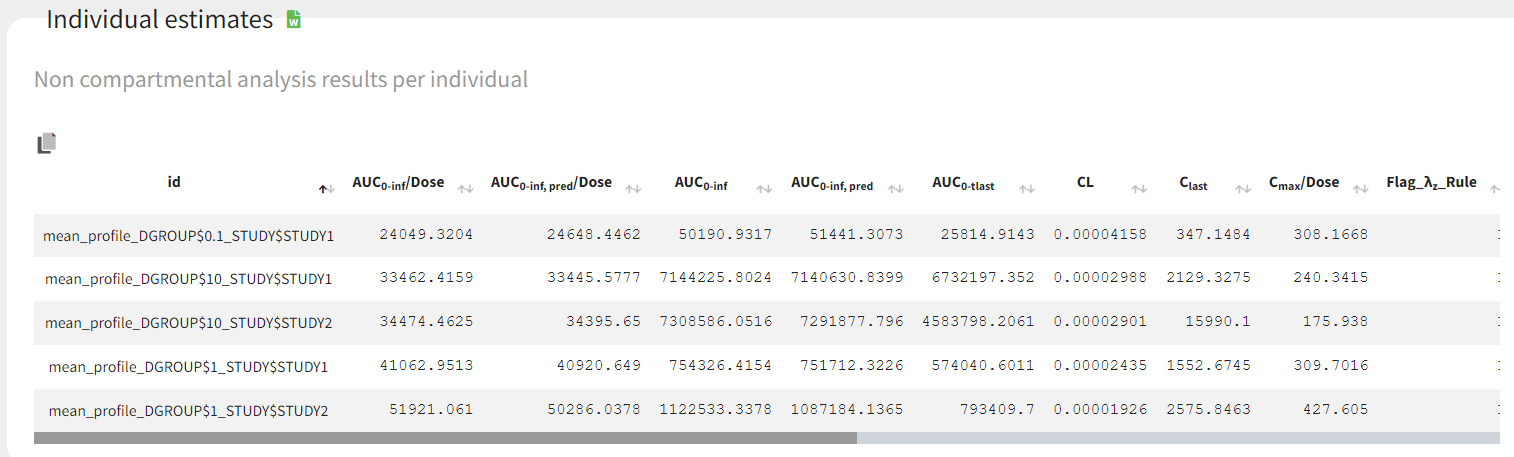Click the light scrollbar track right of thumb
Viewport: 1514px width, 457px height.
click(1178, 438)
